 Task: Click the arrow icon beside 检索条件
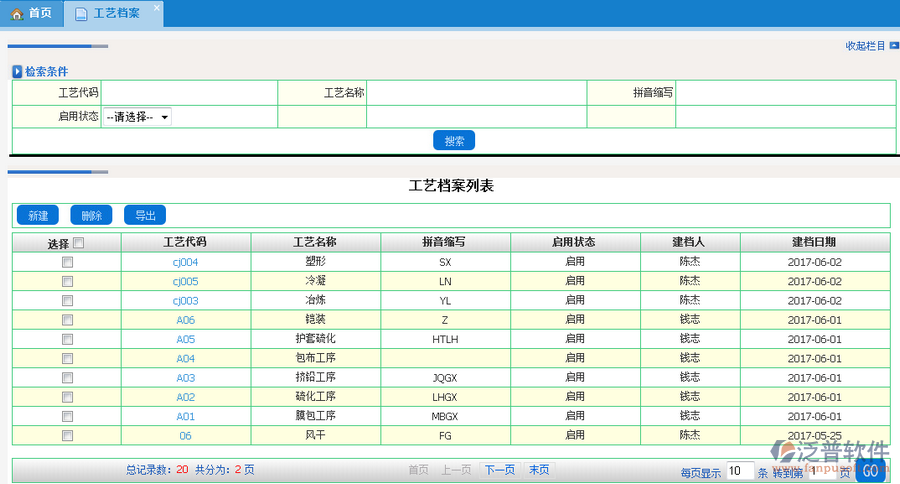17,72
